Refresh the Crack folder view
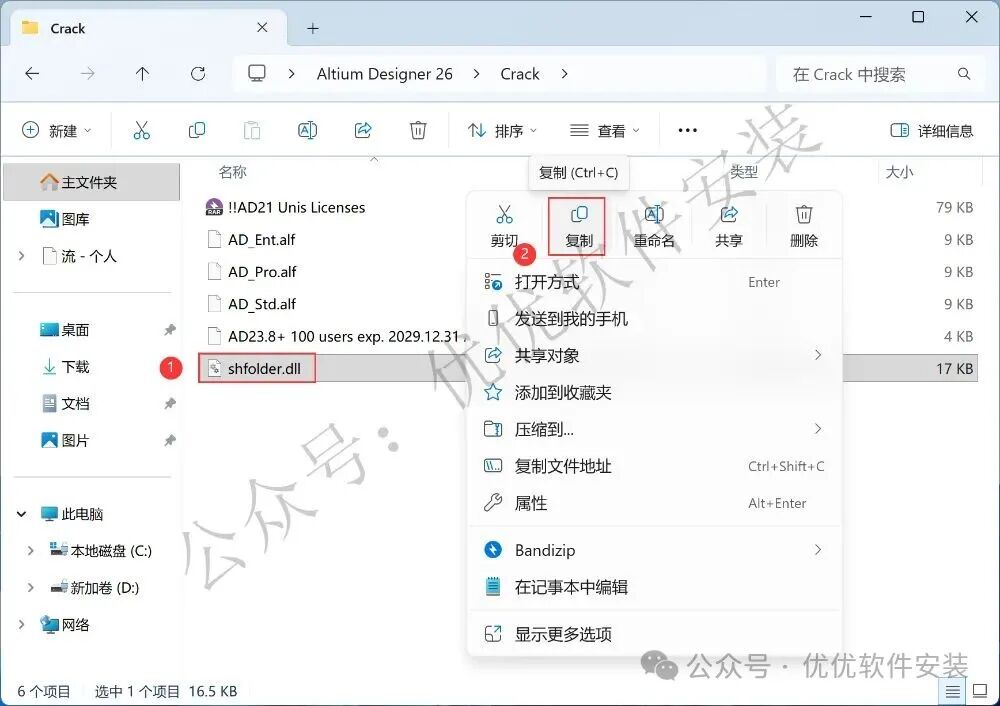This screenshot has height=706, width=1000. pyautogui.click(x=198, y=74)
